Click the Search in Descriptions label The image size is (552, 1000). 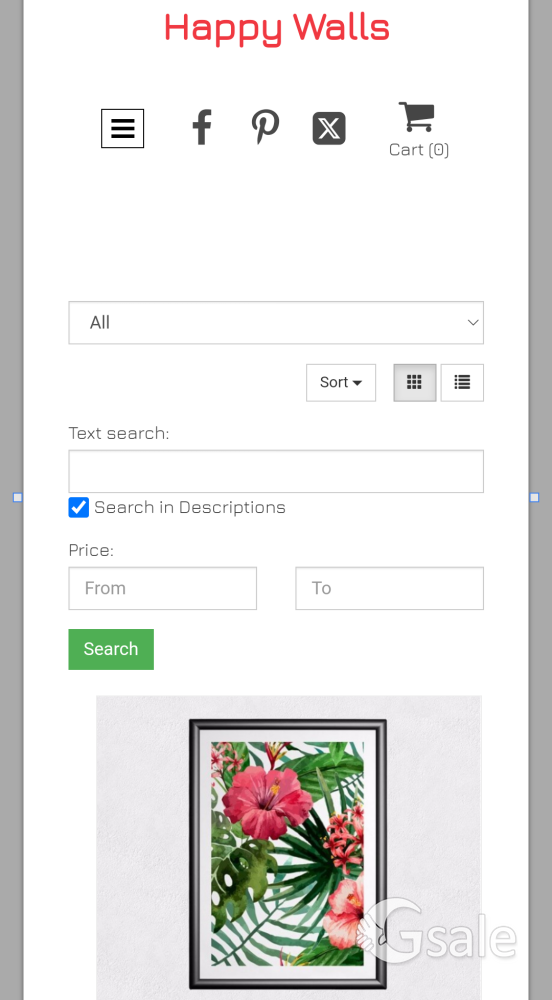(x=190, y=508)
